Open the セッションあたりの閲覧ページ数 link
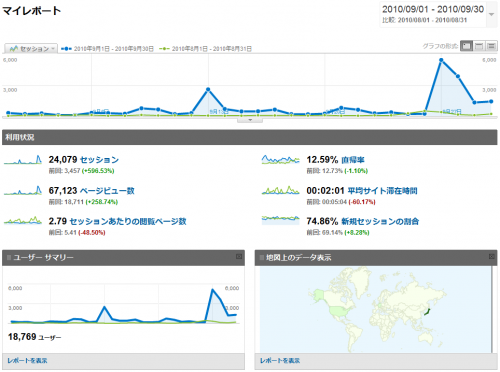 128,221
